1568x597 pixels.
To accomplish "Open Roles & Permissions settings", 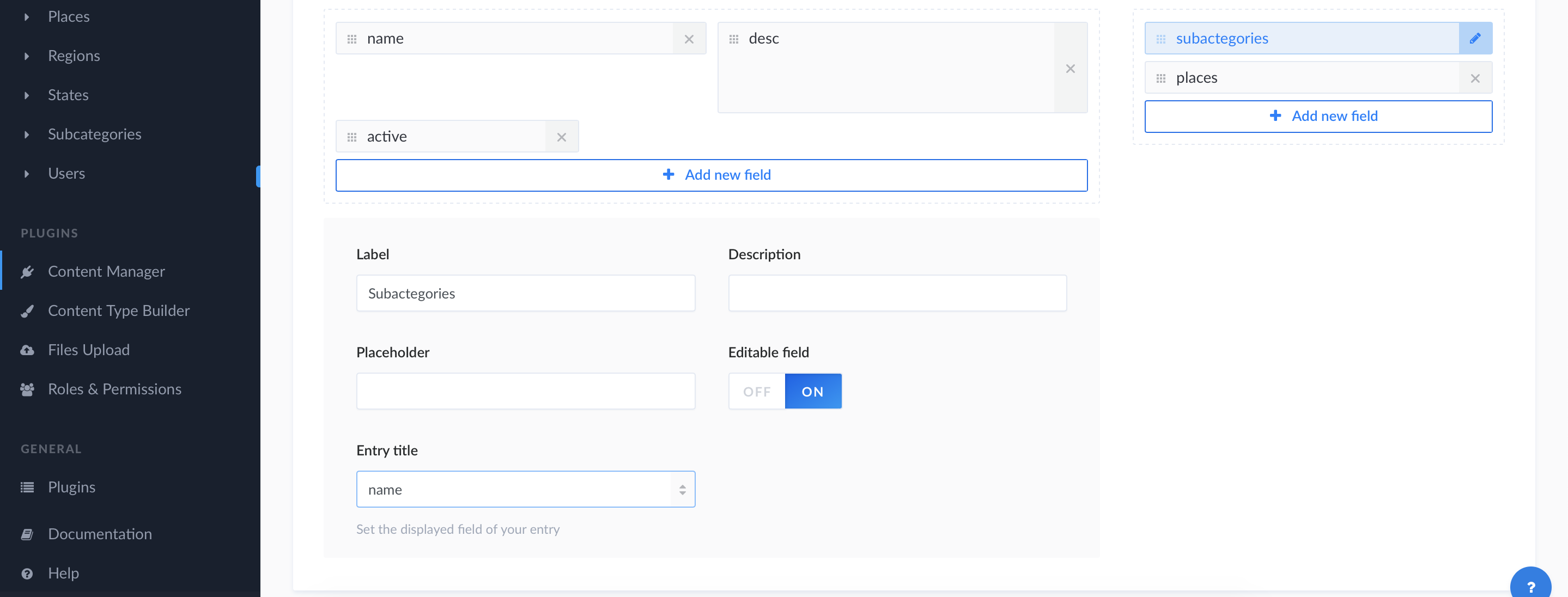I will pyautogui.click(x=114, y=389).
